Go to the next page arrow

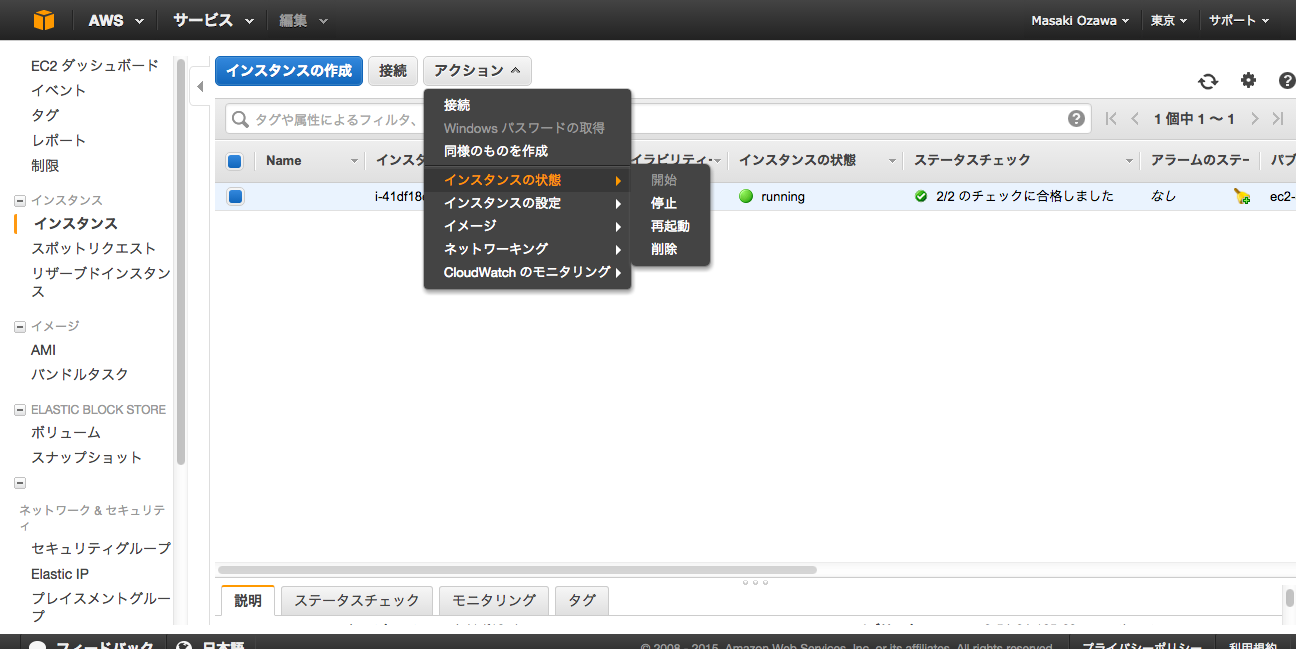(x=1254, y=119)
